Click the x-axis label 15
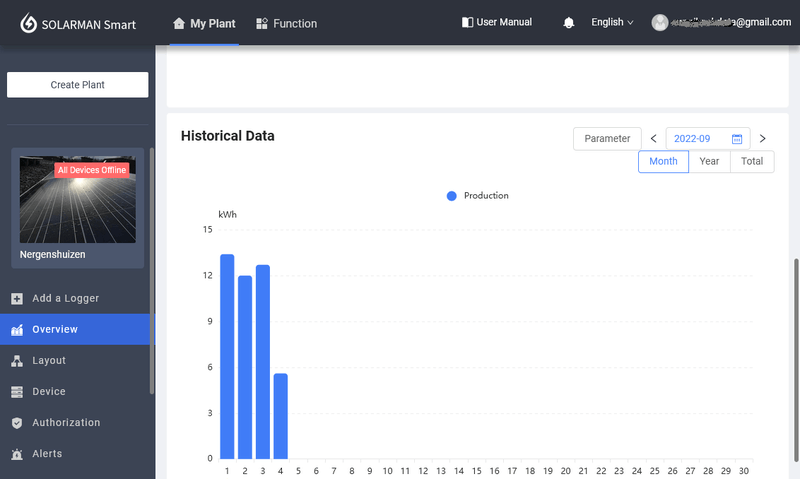Screen dimensions: 800x479 [x=477, y=471]
